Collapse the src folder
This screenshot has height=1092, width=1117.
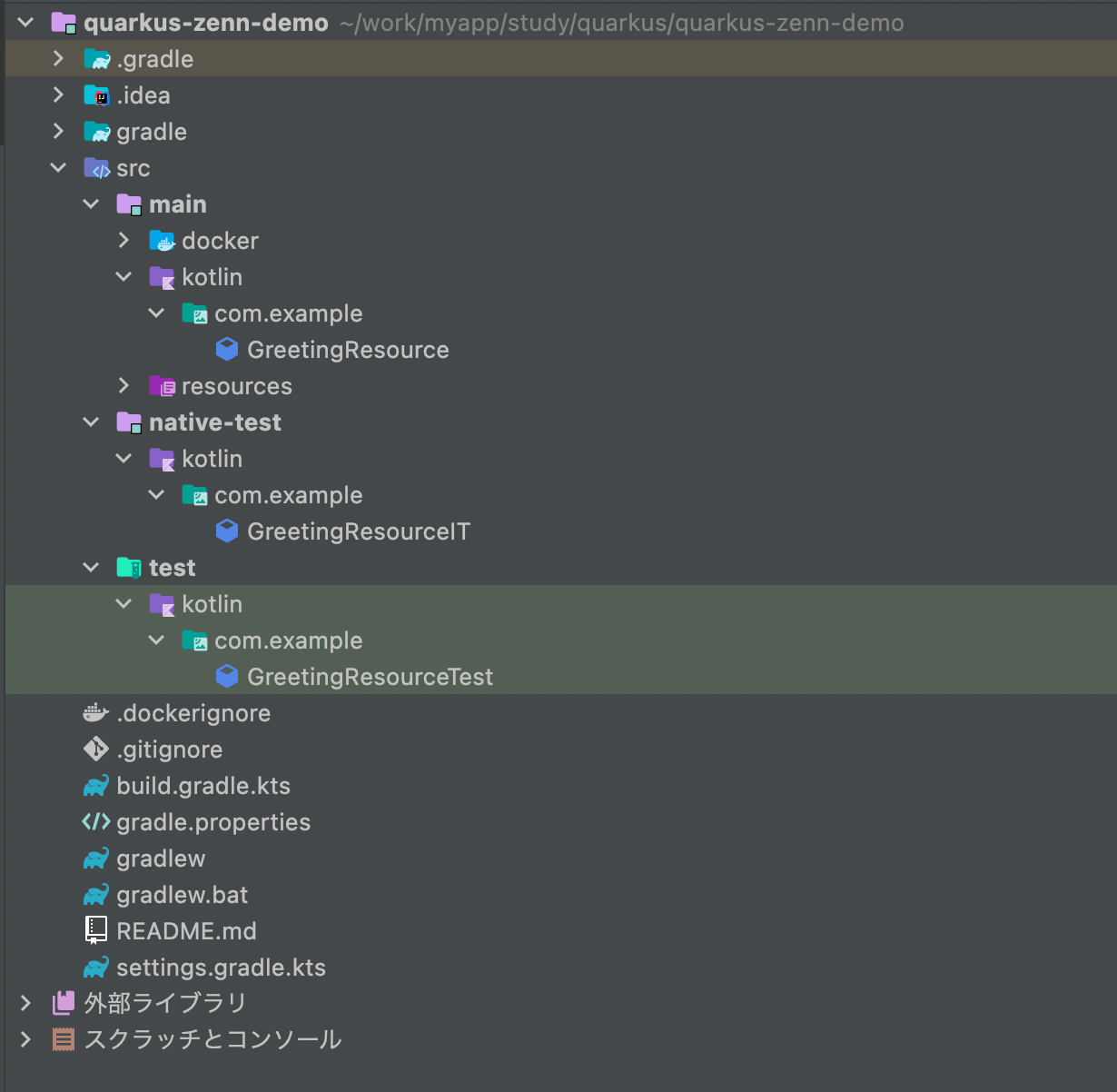pyautogui.click(x=58, y=168)
